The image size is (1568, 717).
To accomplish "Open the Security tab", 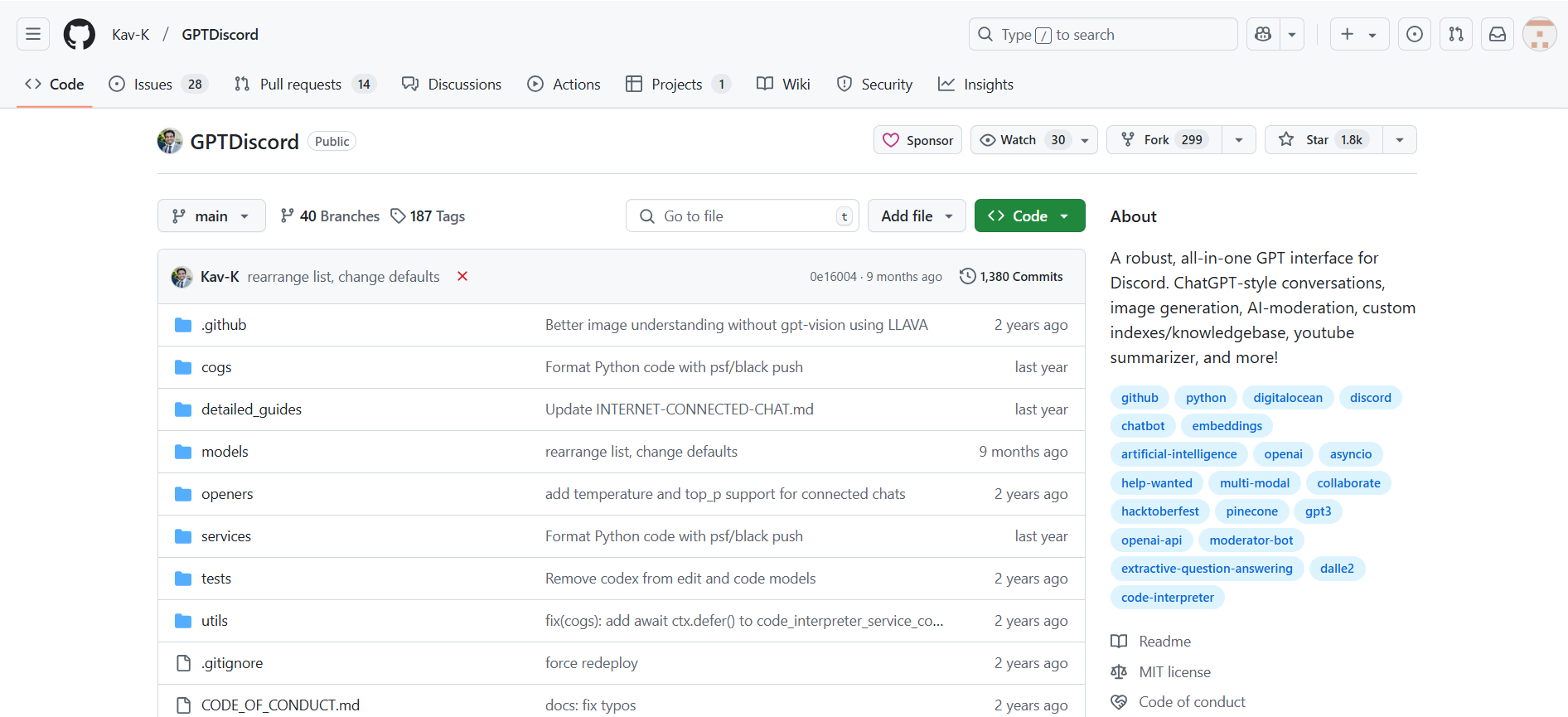I will [x=875, y=84].
